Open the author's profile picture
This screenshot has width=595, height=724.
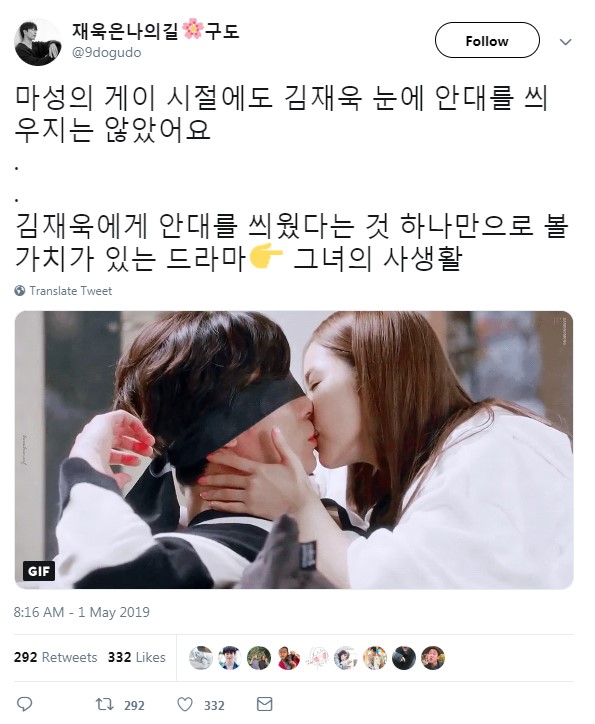pos(38,42)
